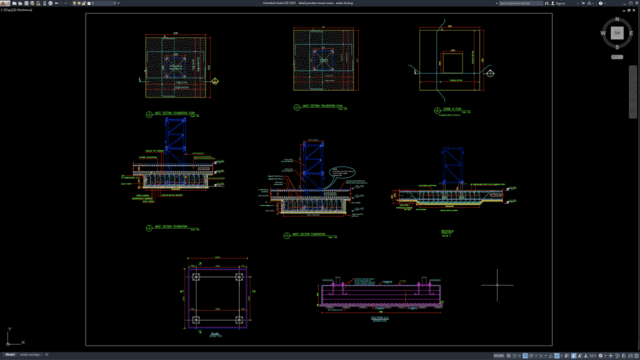Toggle annotation visibility icon
This screenshot has height=360, width=640.
pos(573,356)
